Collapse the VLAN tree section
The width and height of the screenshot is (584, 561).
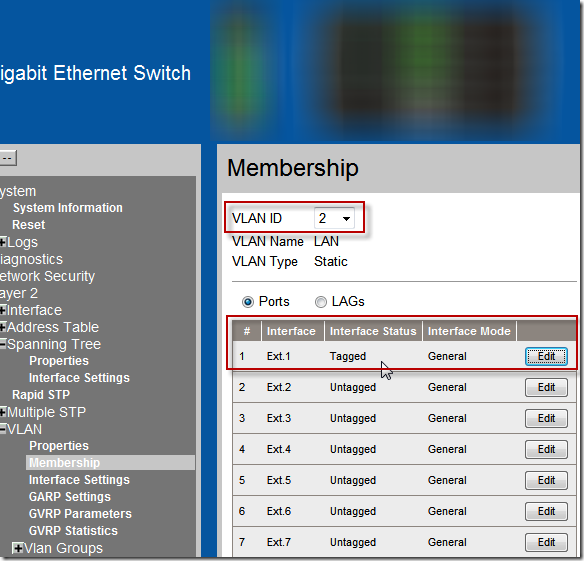[3, 429]
